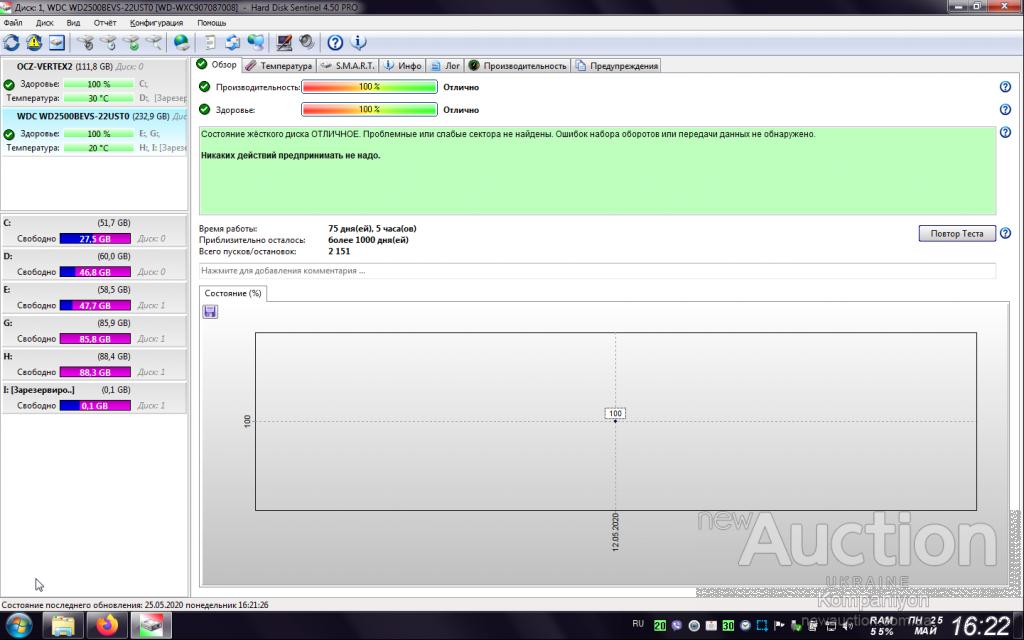
Task: Click OCZ-VERTEX2 temperature bar 30 °C
Action: [x=99, y=98]
